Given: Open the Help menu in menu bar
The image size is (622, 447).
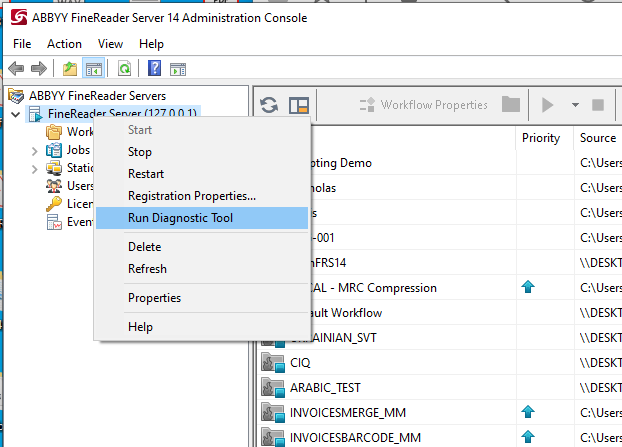Looking at the screenshot, I should (x=151, y=44).
